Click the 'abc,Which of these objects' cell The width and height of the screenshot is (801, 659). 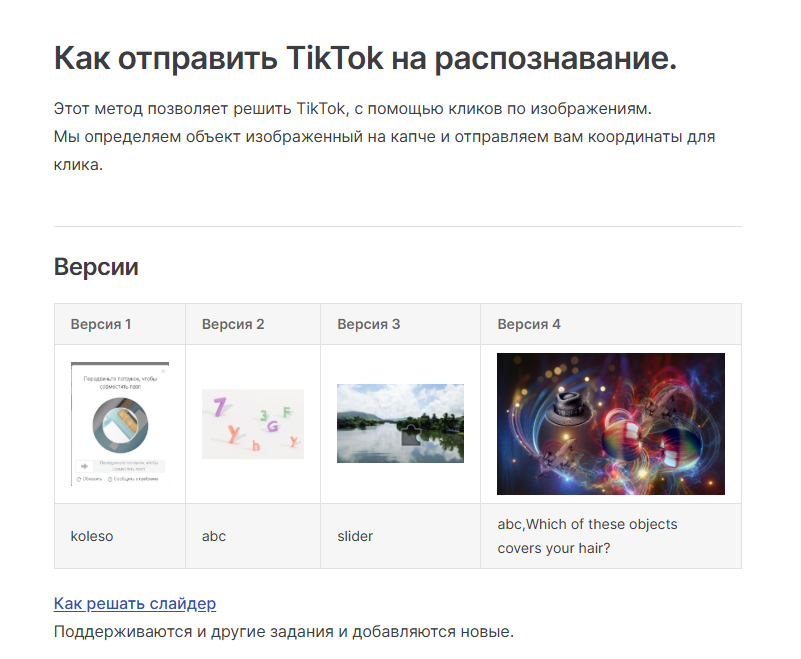pos(611,536)
